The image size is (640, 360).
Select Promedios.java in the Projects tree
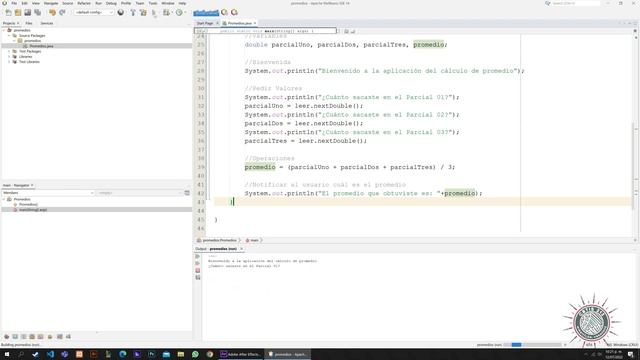(x=41, y=46)
